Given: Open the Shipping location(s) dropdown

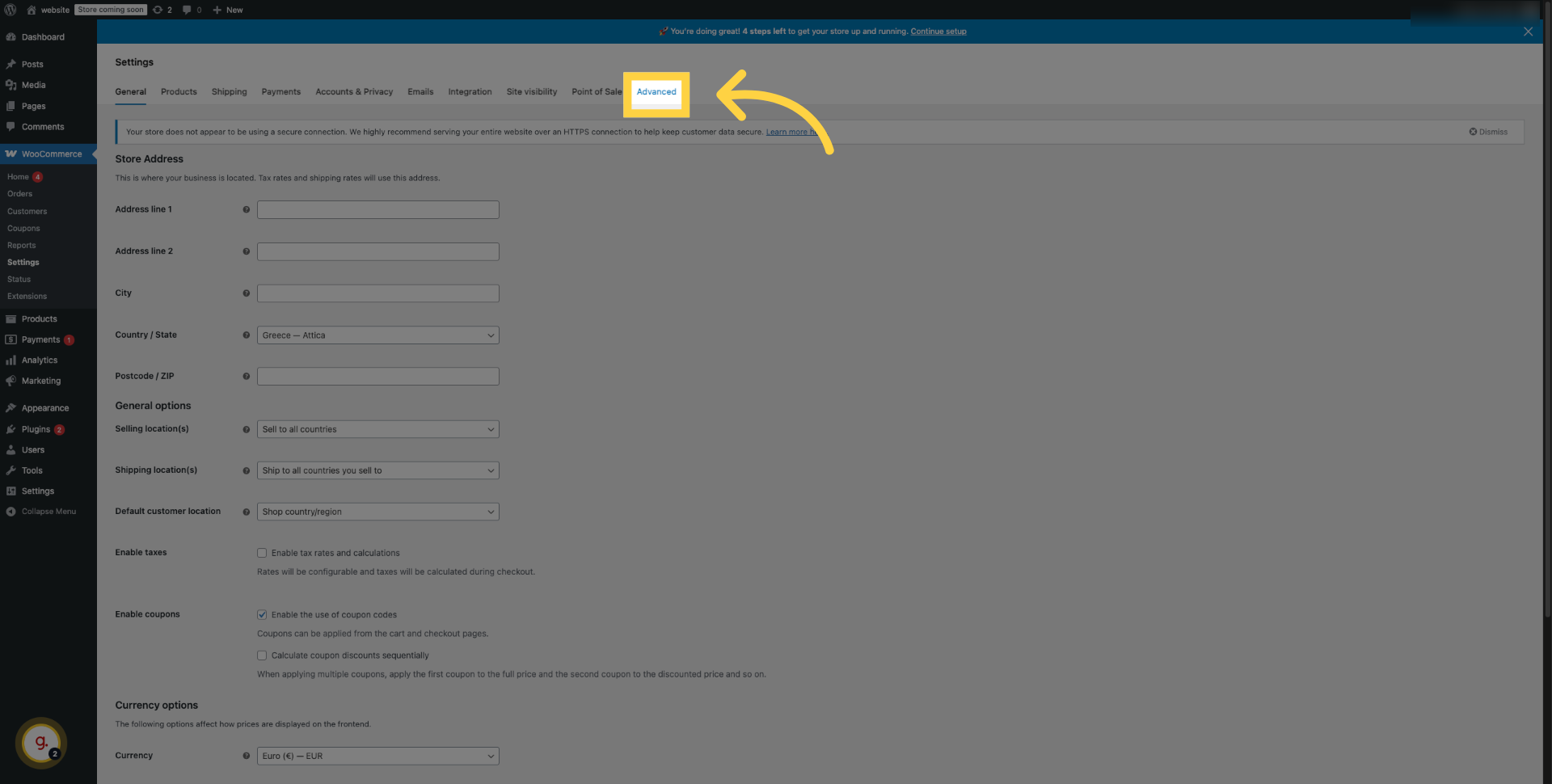Looking at the screenshot, I should (378, 470).
